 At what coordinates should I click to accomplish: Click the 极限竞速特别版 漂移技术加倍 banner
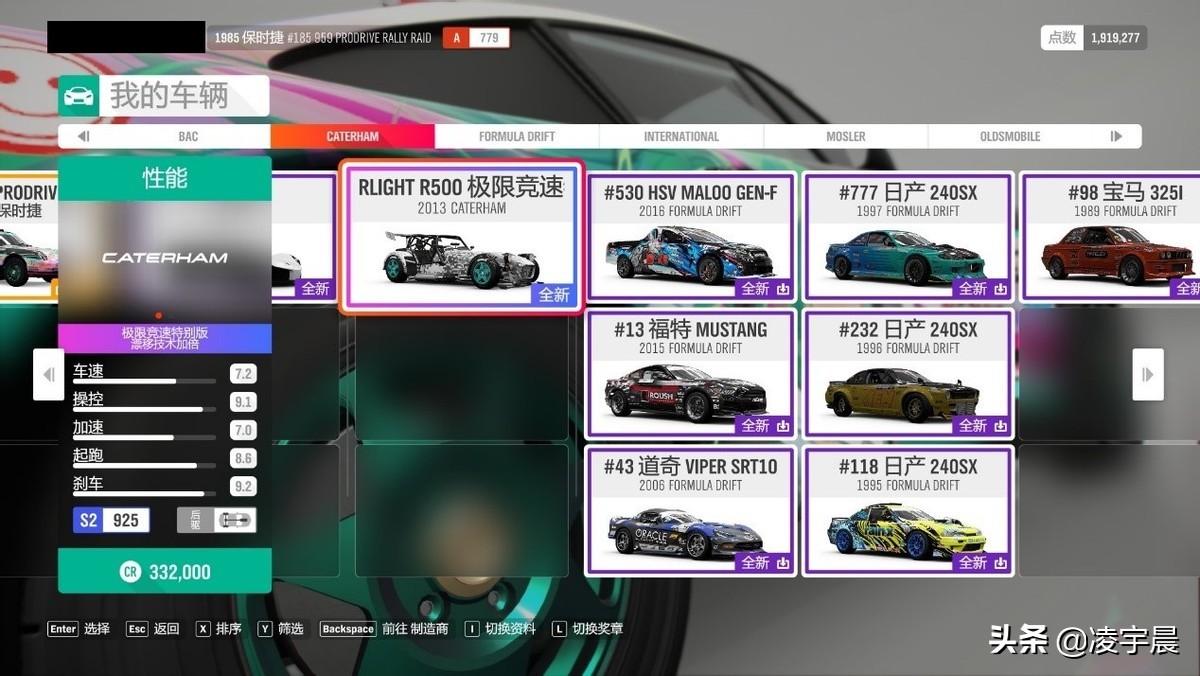pos(165,338)
